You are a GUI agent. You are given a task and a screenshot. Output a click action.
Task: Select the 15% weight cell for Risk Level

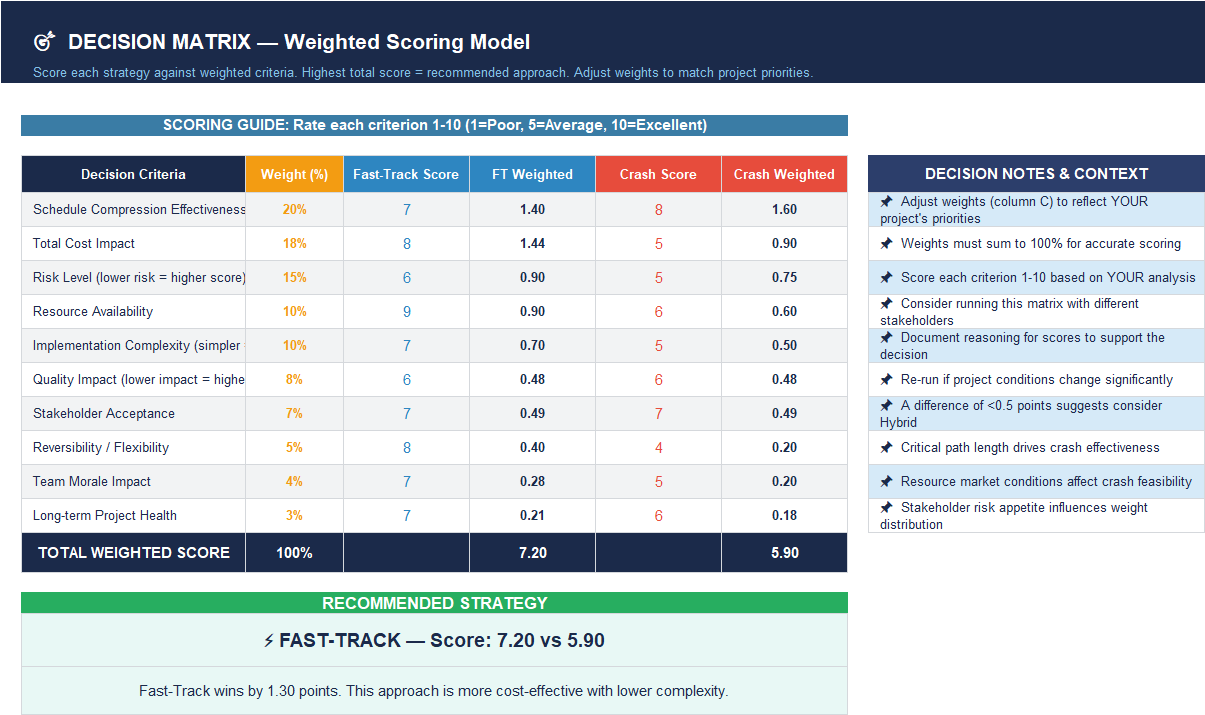[294, 277]
